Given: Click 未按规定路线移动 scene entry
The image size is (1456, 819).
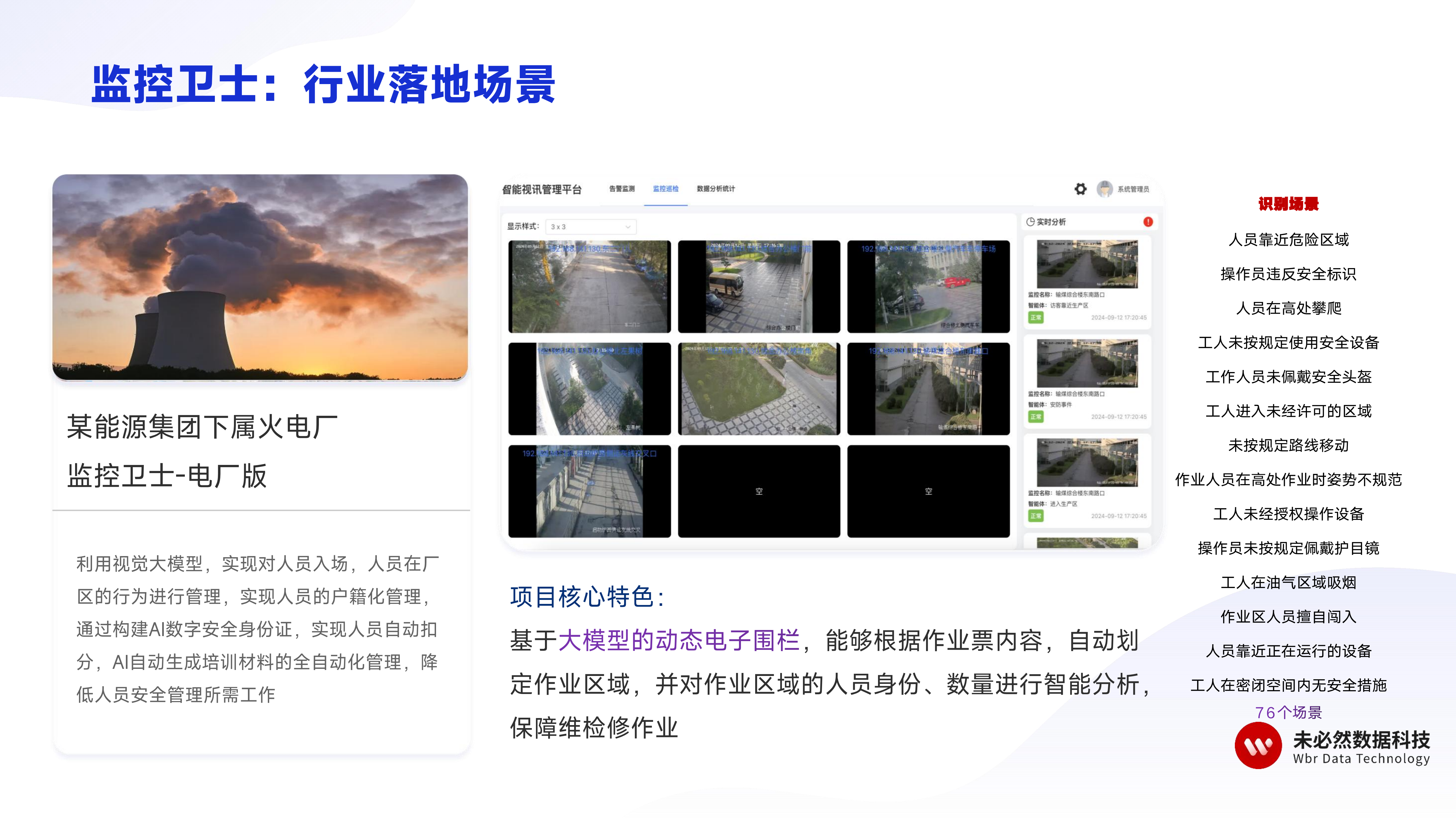Looking at the screenshot, I should coord(1288,445).
